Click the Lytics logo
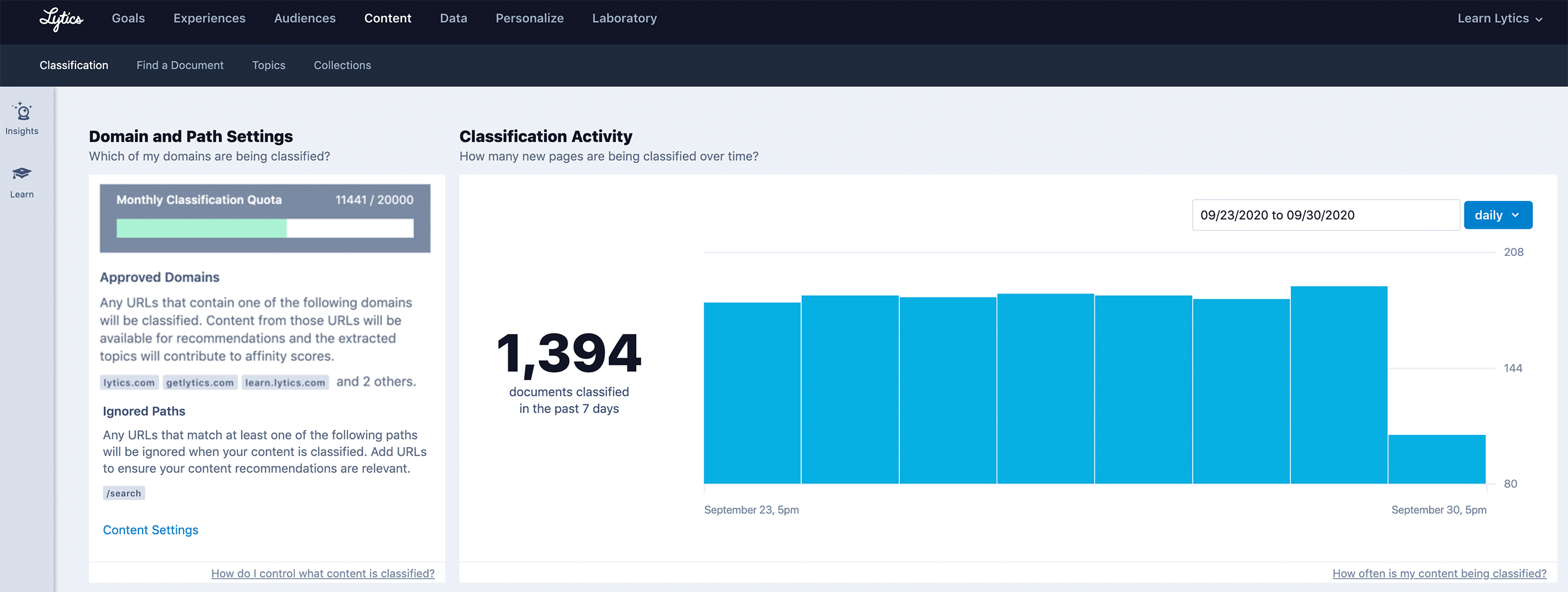This screenshot has width=1568, height=592. point(61,19)
